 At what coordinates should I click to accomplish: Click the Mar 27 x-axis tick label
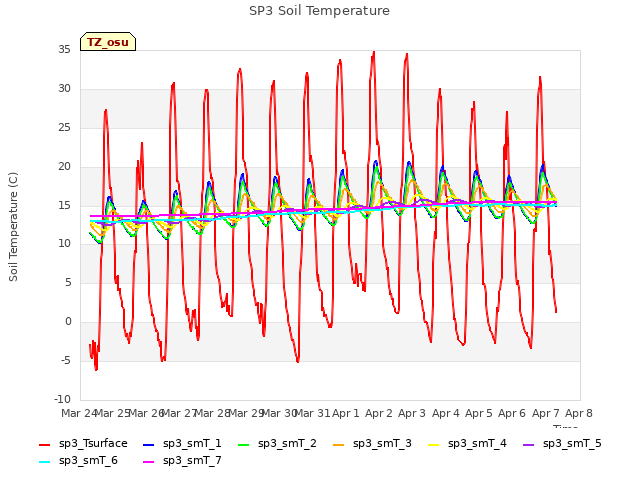coord(179,413)
